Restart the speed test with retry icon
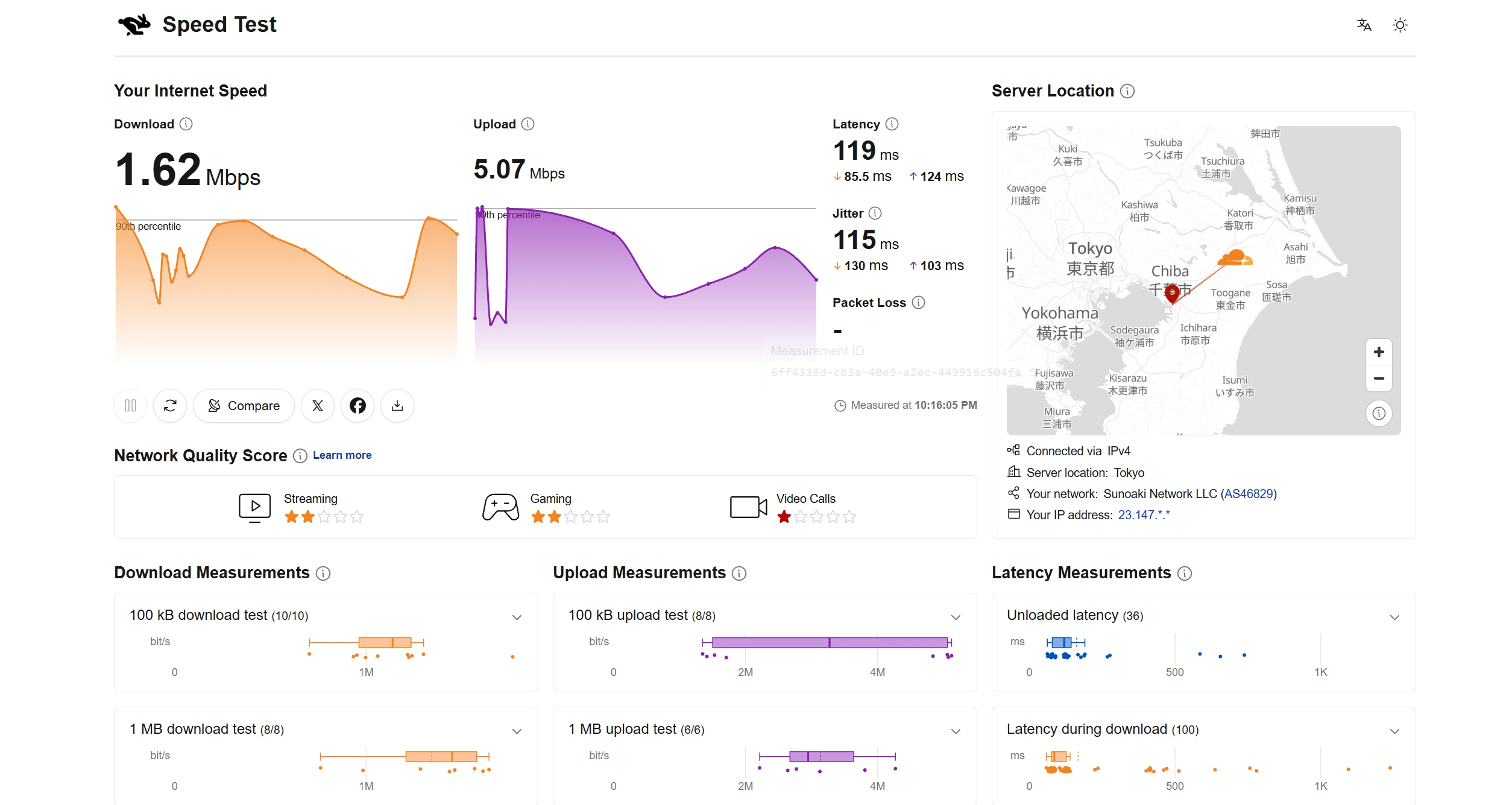 (x=170, y=406)
